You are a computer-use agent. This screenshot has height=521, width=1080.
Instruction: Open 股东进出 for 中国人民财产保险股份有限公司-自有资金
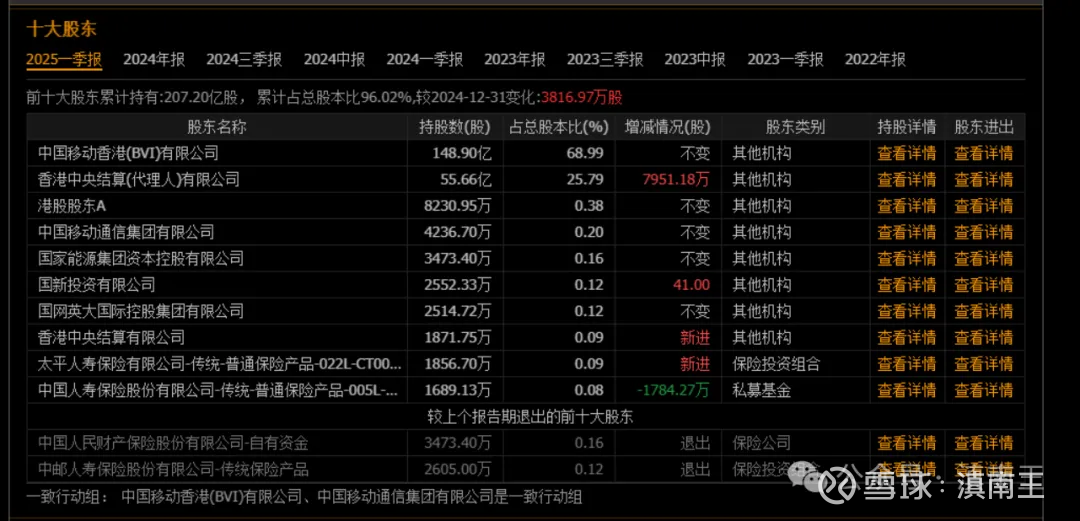click(984, 443)
